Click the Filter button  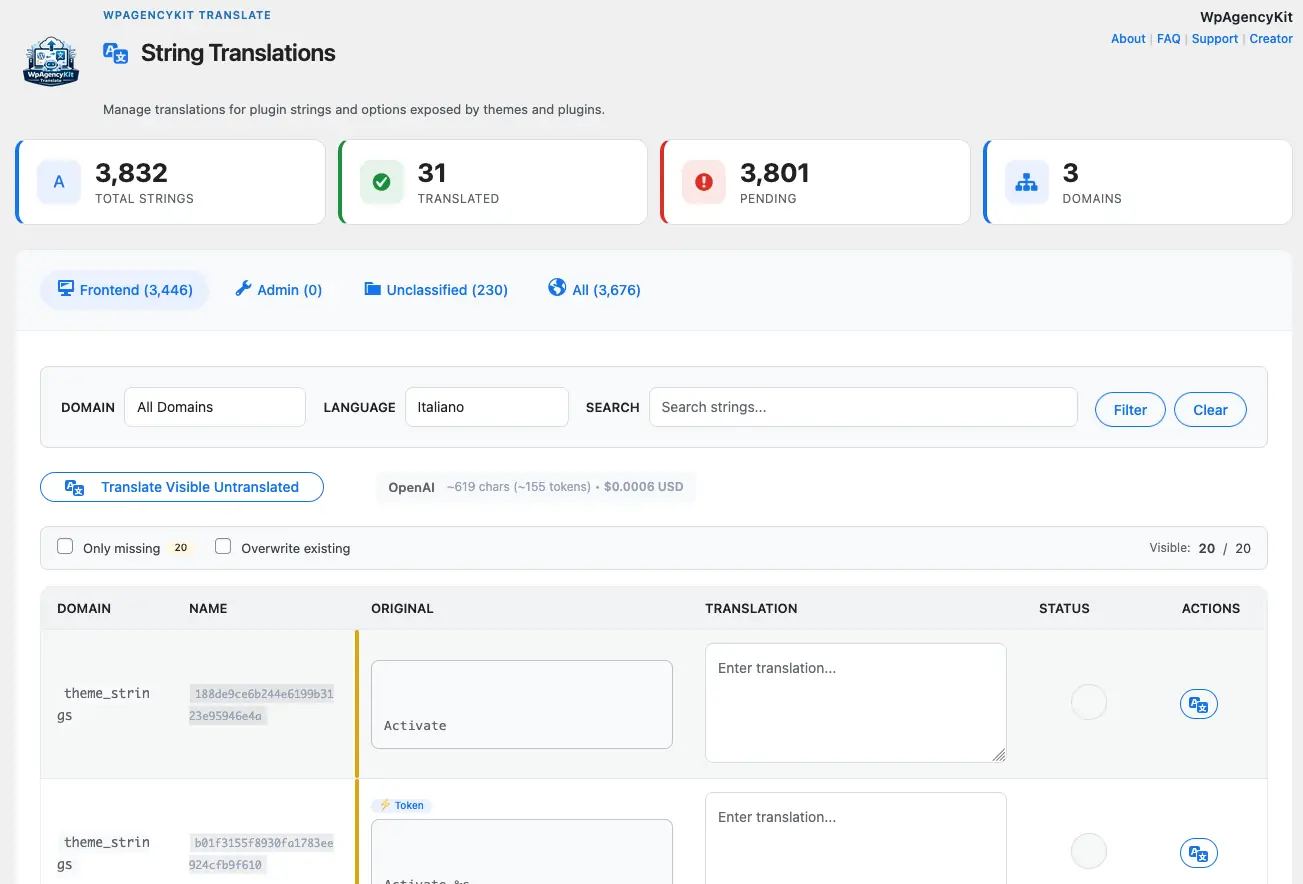click(x=1130, y=410)
